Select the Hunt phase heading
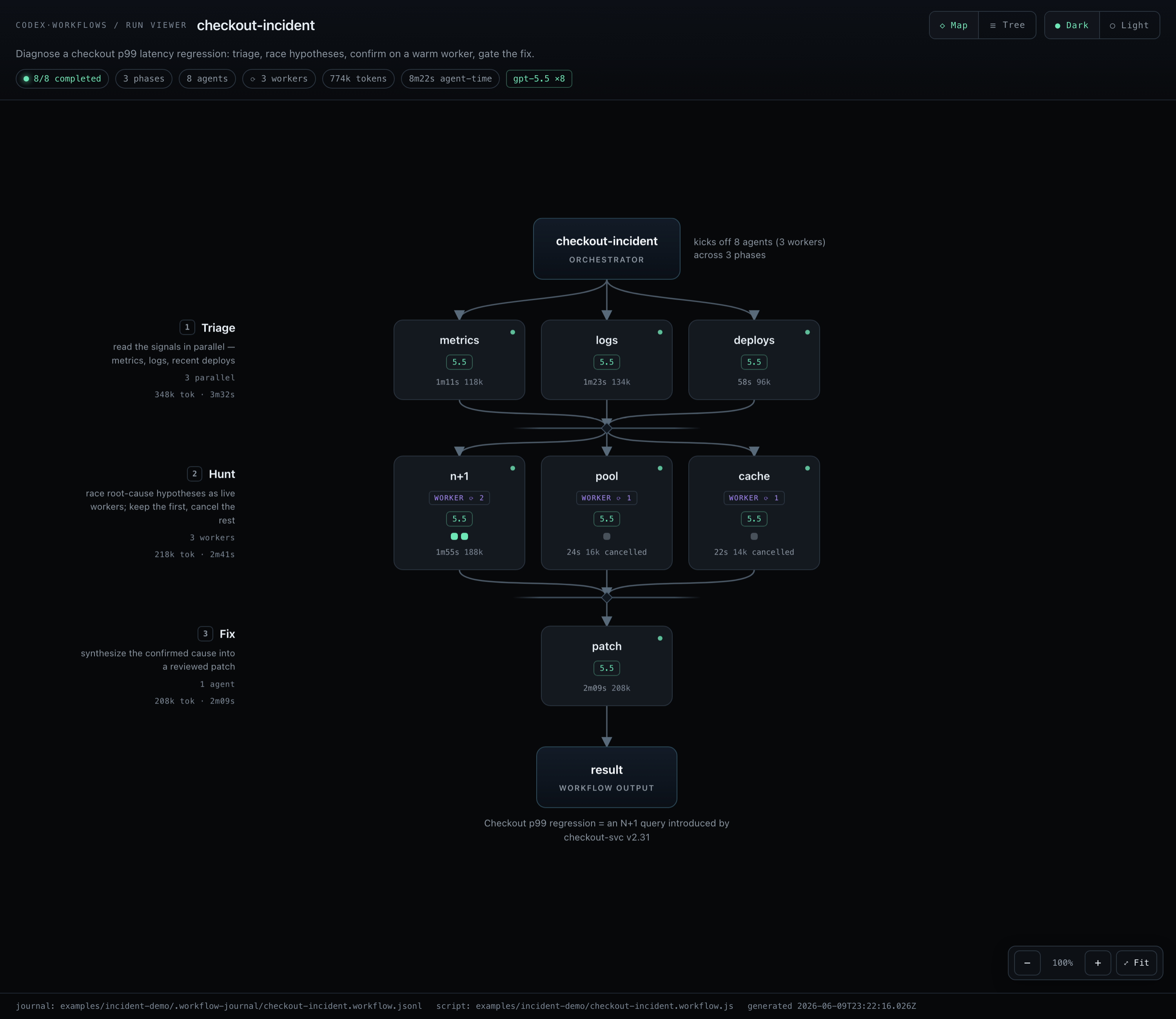The image size is (1176, 1019). click(222, 474)
